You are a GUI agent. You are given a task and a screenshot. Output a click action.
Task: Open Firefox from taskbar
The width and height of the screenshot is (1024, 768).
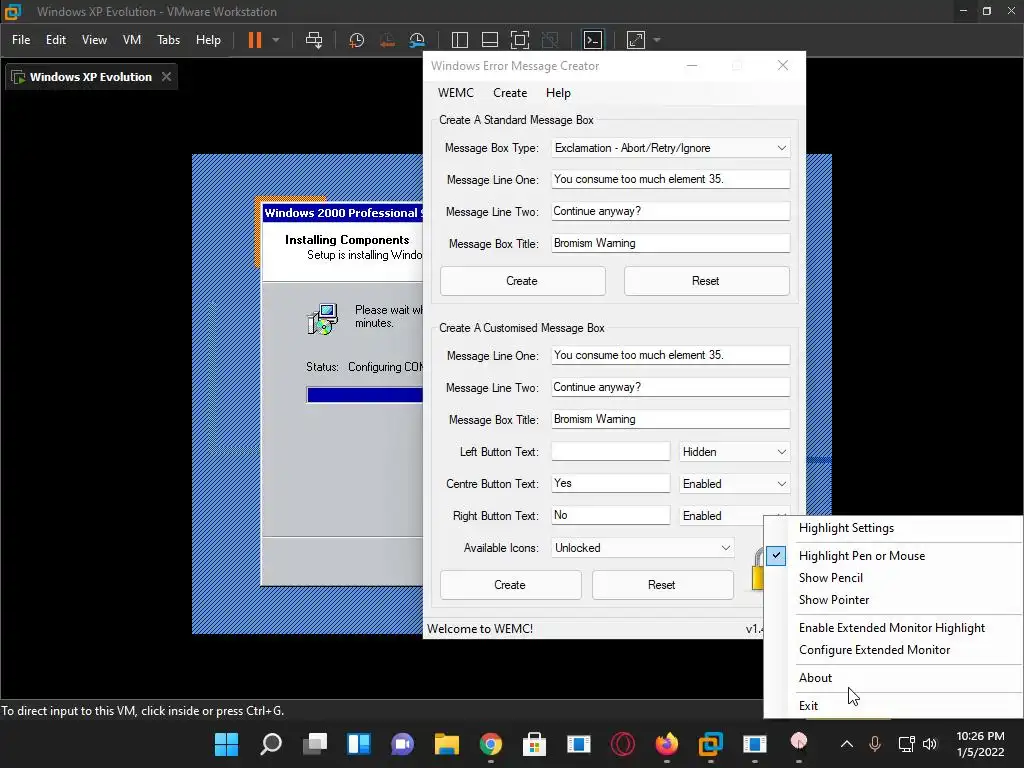pos(666,744)
